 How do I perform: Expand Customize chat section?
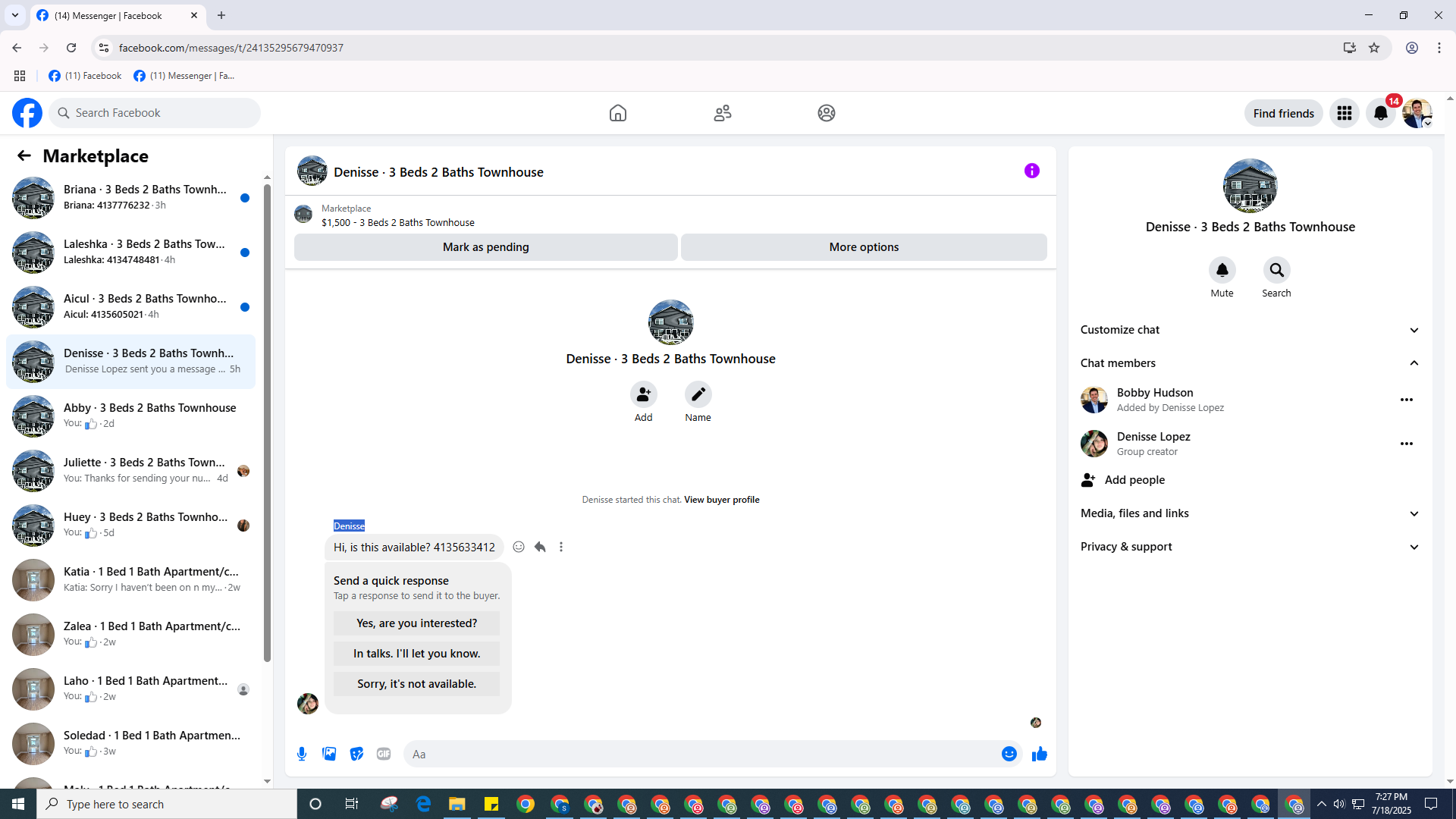[1250, 330]
